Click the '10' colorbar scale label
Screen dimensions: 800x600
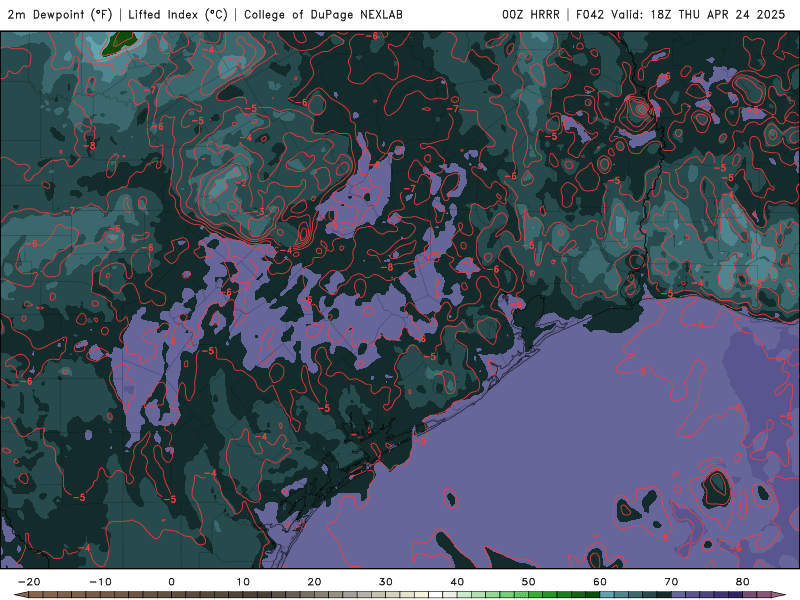click(243, 582)
